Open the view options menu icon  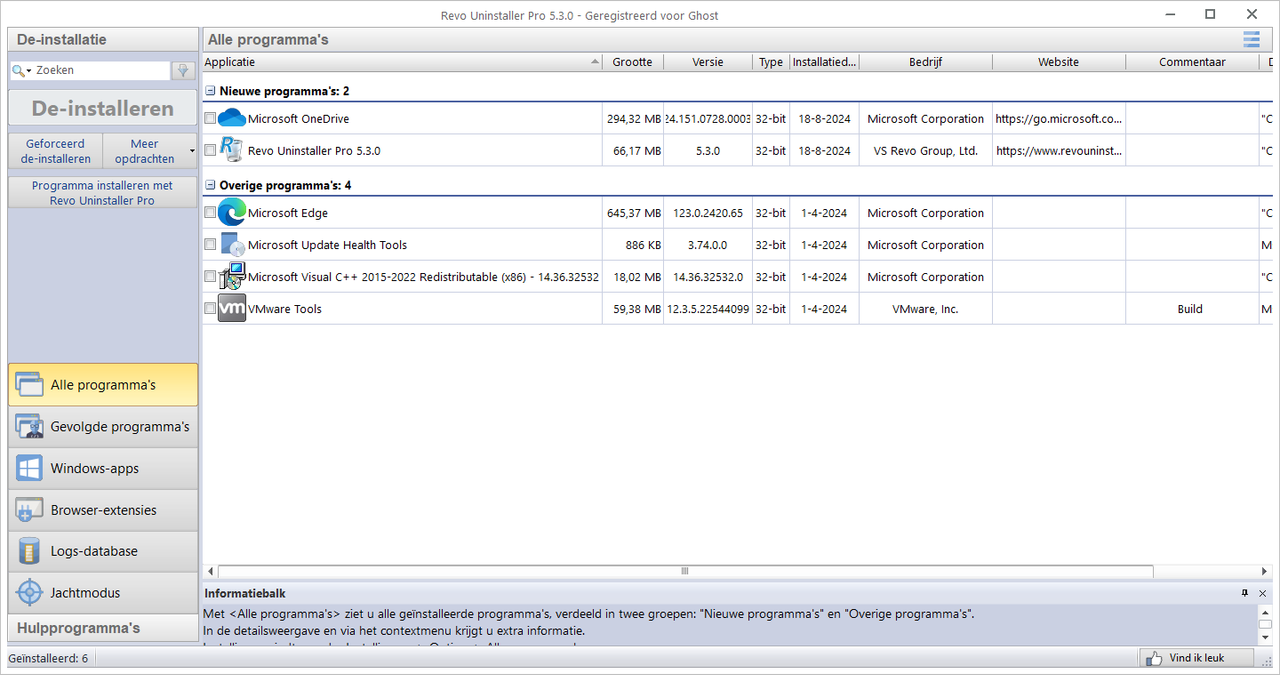[x=1251, y=40]
